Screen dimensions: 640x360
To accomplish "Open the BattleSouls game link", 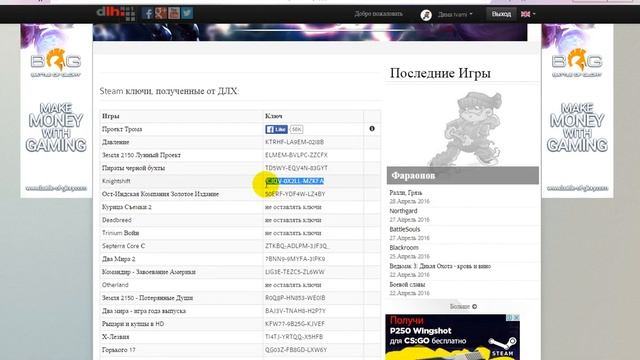I will 404,229.
